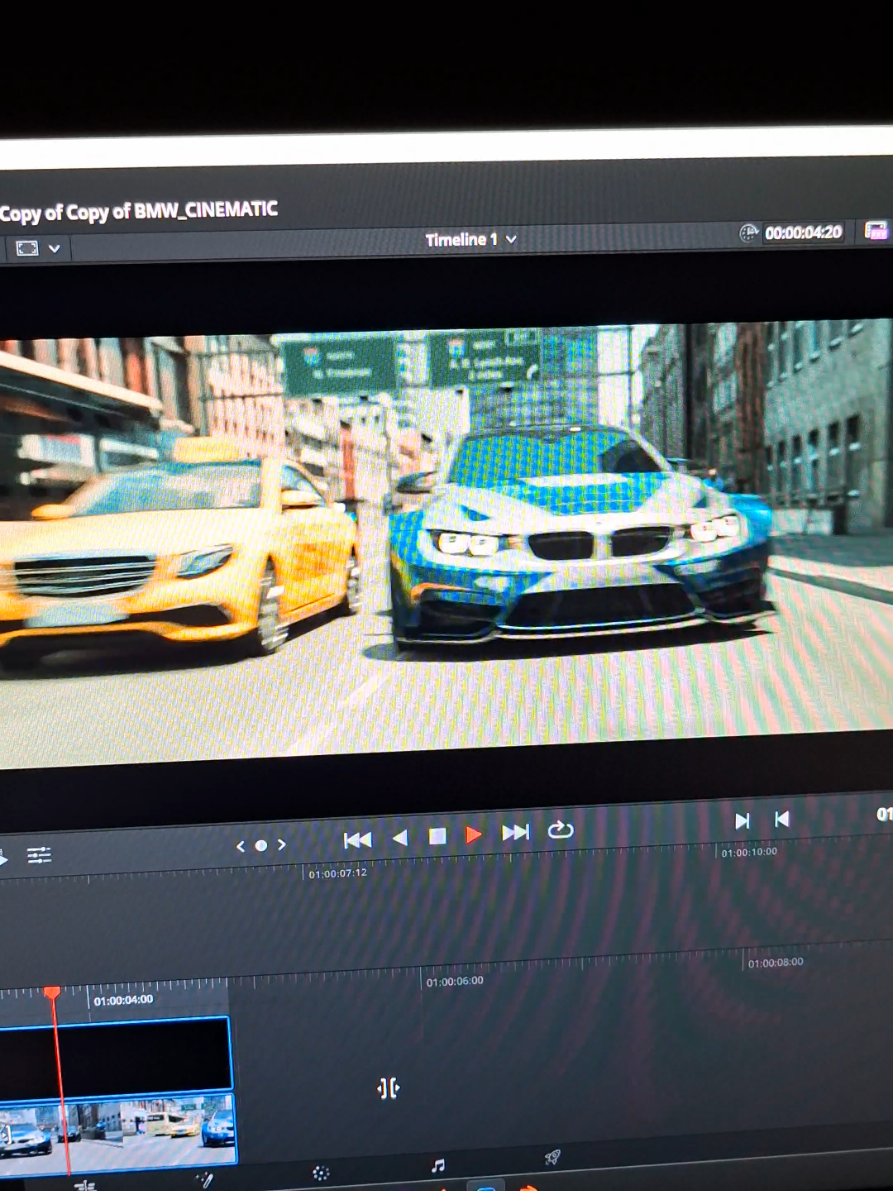Viewport: 893px width, 1191px height.
Task: Go to first frame of timeline
Action: (358, 840)
